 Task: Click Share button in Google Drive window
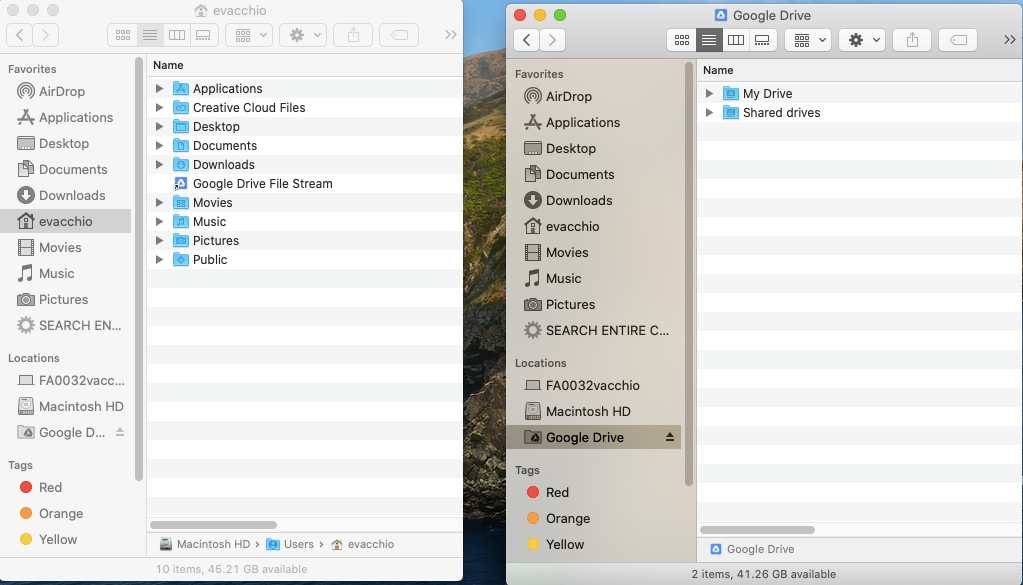click(912, 40)
